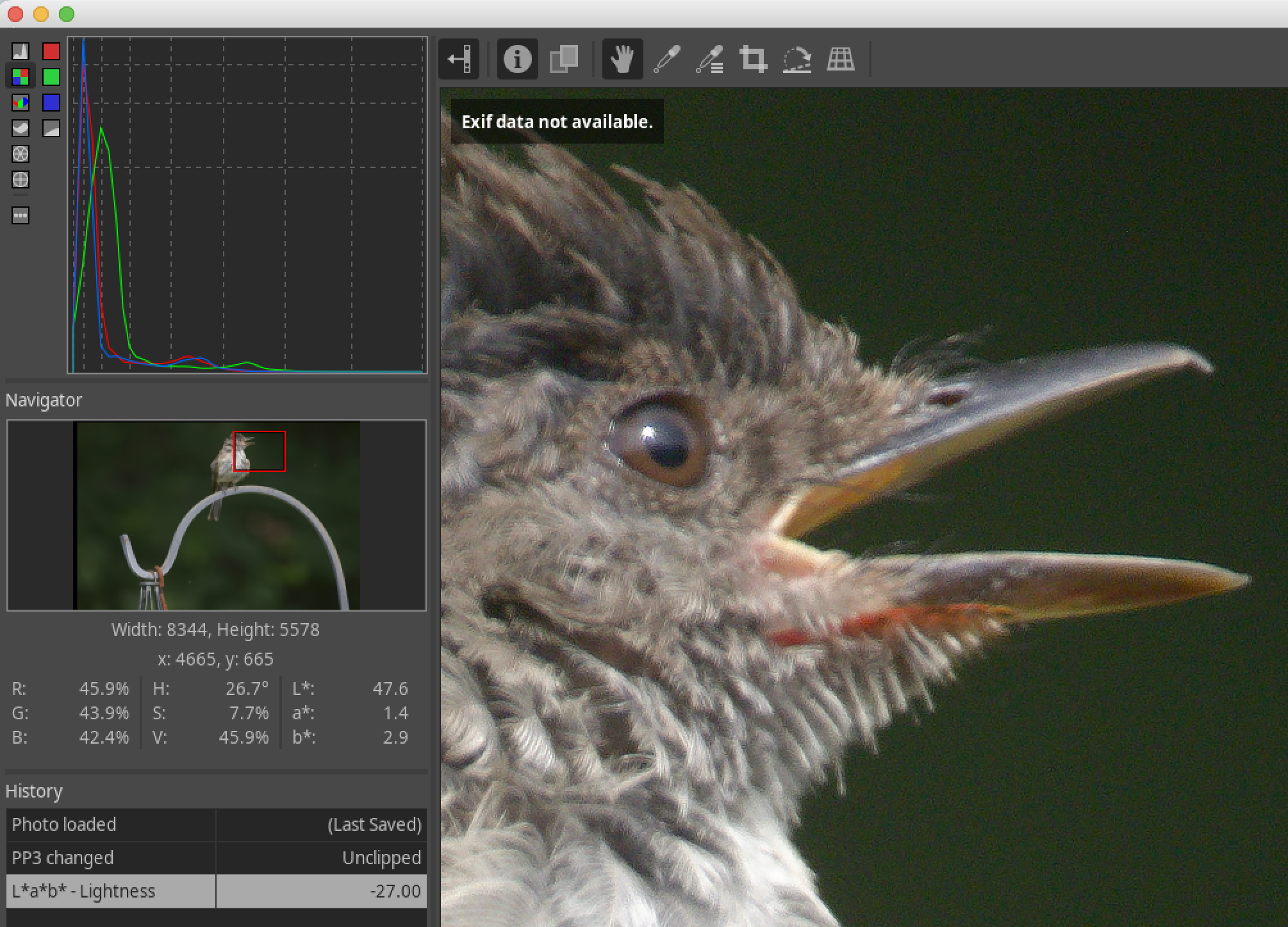Image resolution: width=1288 pixels, height=927 pixels.
Task: Select the lockable color picker tool
Action: click(x=710, y=60)
